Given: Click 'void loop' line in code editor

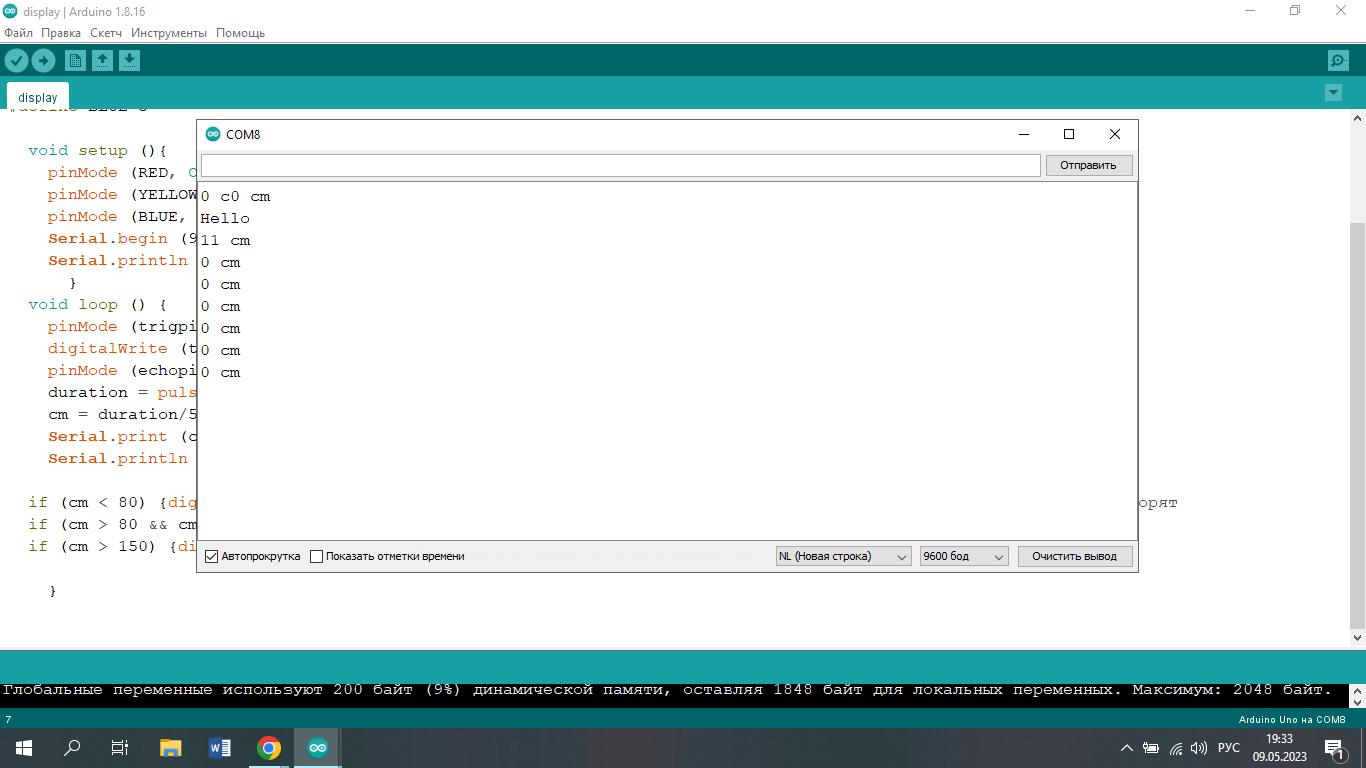Looking at the screenshot, I should 98,304.
